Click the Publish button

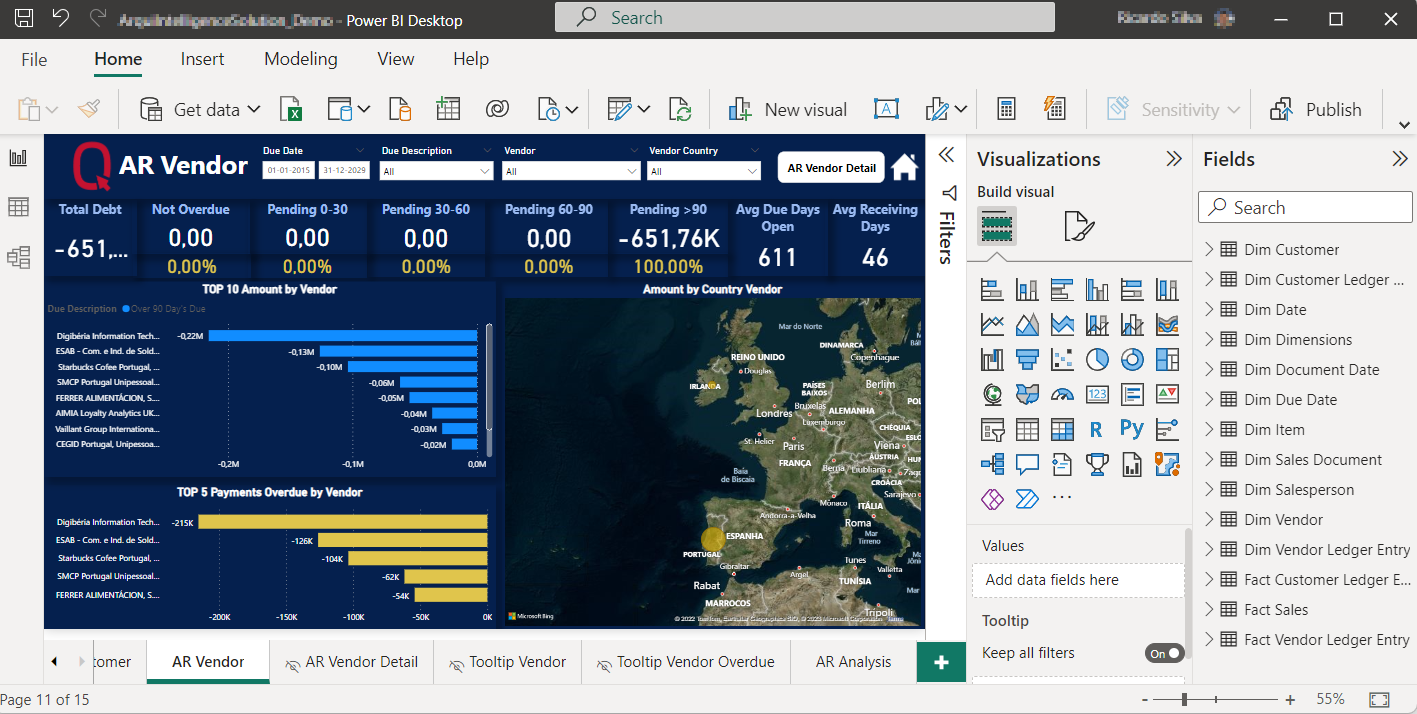[1316, 109]
